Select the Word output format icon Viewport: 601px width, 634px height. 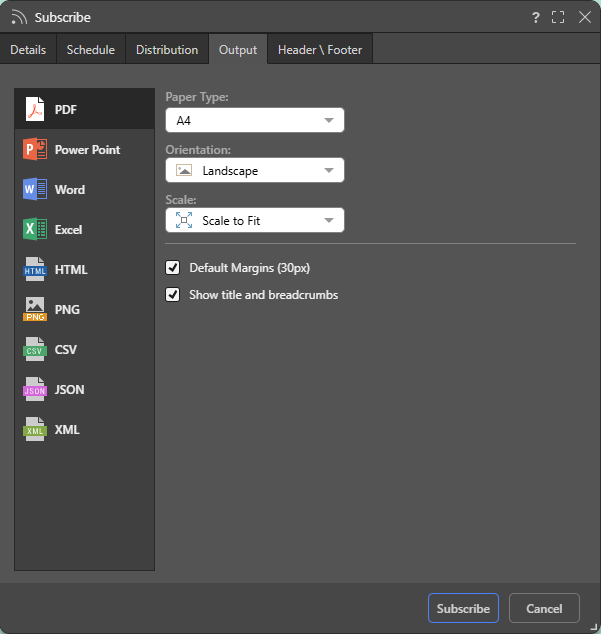click(x=36, y=189)
